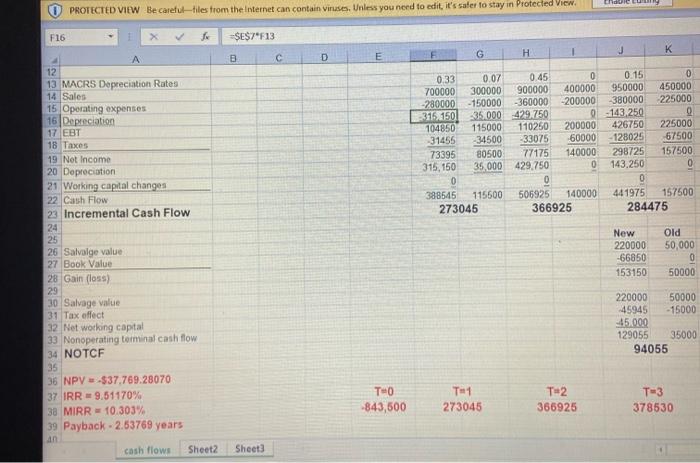
Task: Click the T=0 label
Action: (384, 392)
